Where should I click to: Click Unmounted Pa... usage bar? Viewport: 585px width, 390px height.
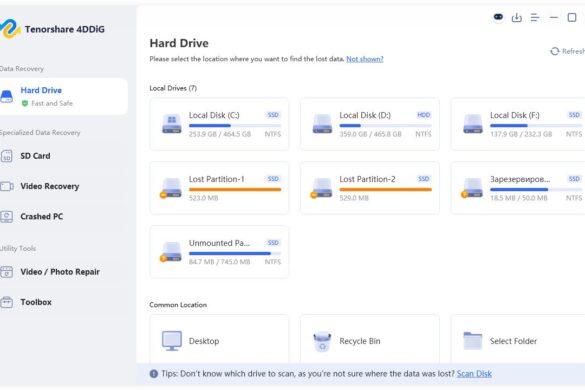(x=235, y=253)
